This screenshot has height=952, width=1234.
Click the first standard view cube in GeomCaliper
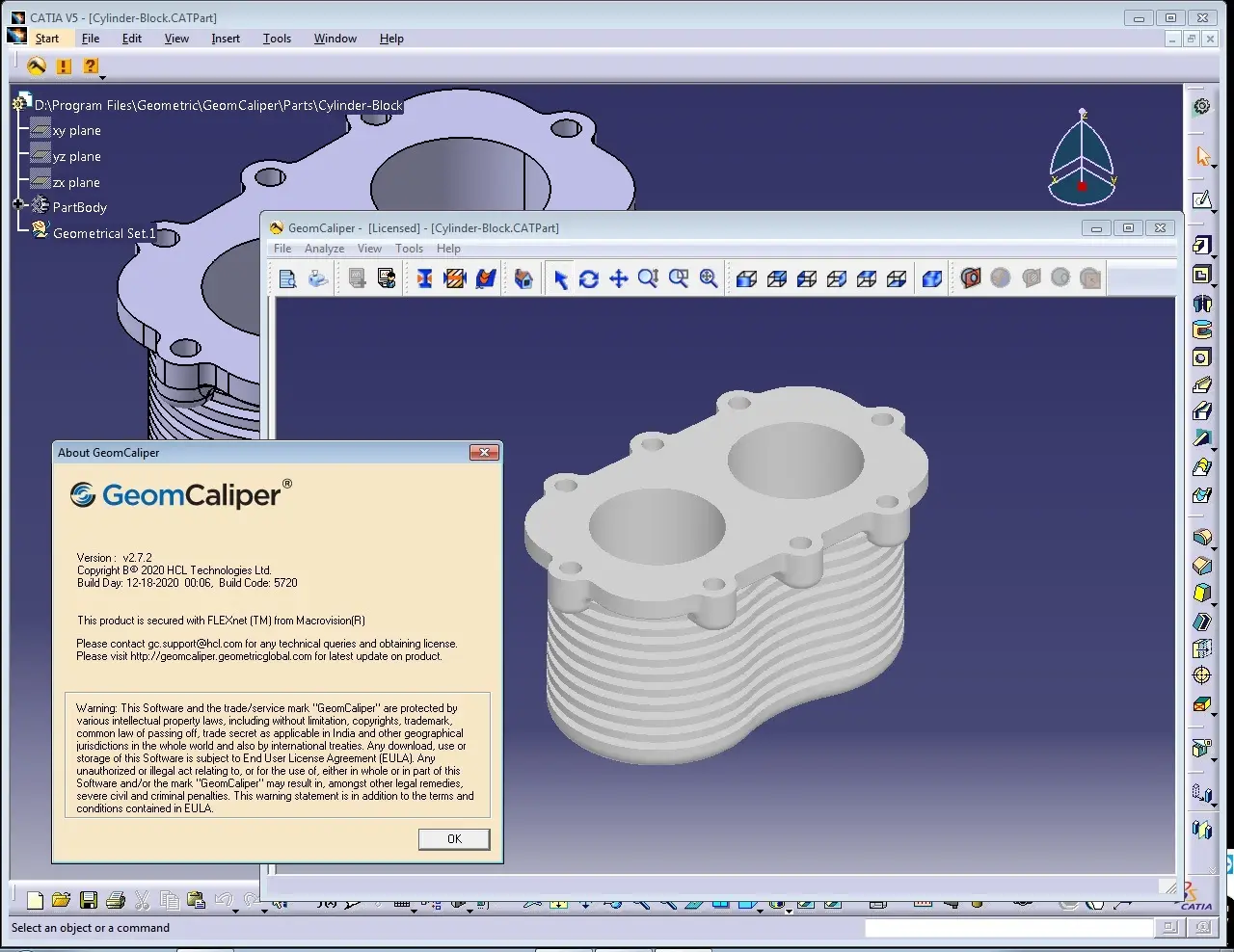746,278
